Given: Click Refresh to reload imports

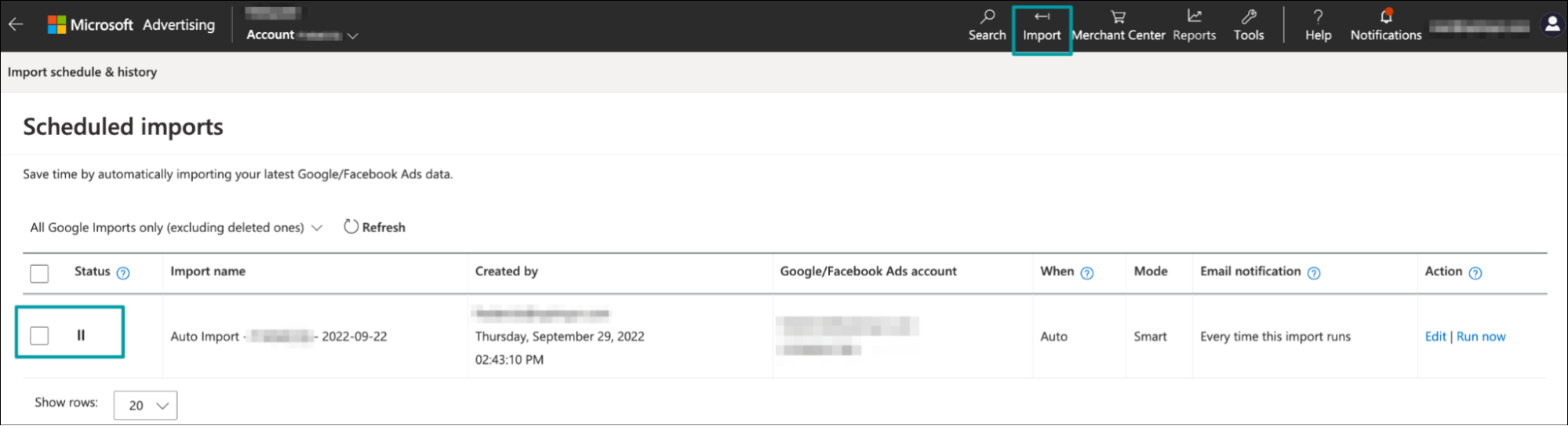Looking at the screenshot, I should coord(375,228).
